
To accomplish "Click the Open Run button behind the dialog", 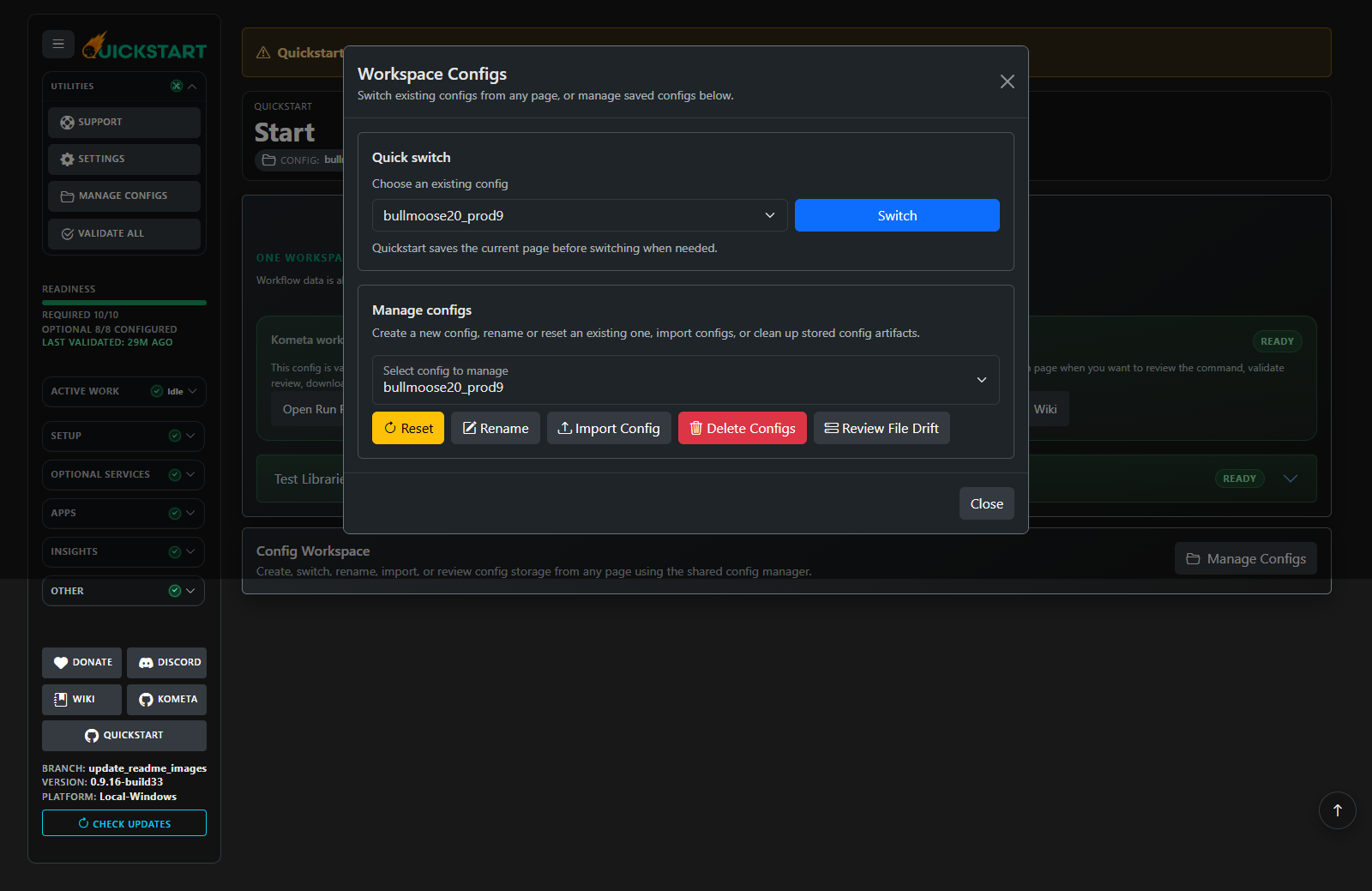I will [x=309, y=409].
